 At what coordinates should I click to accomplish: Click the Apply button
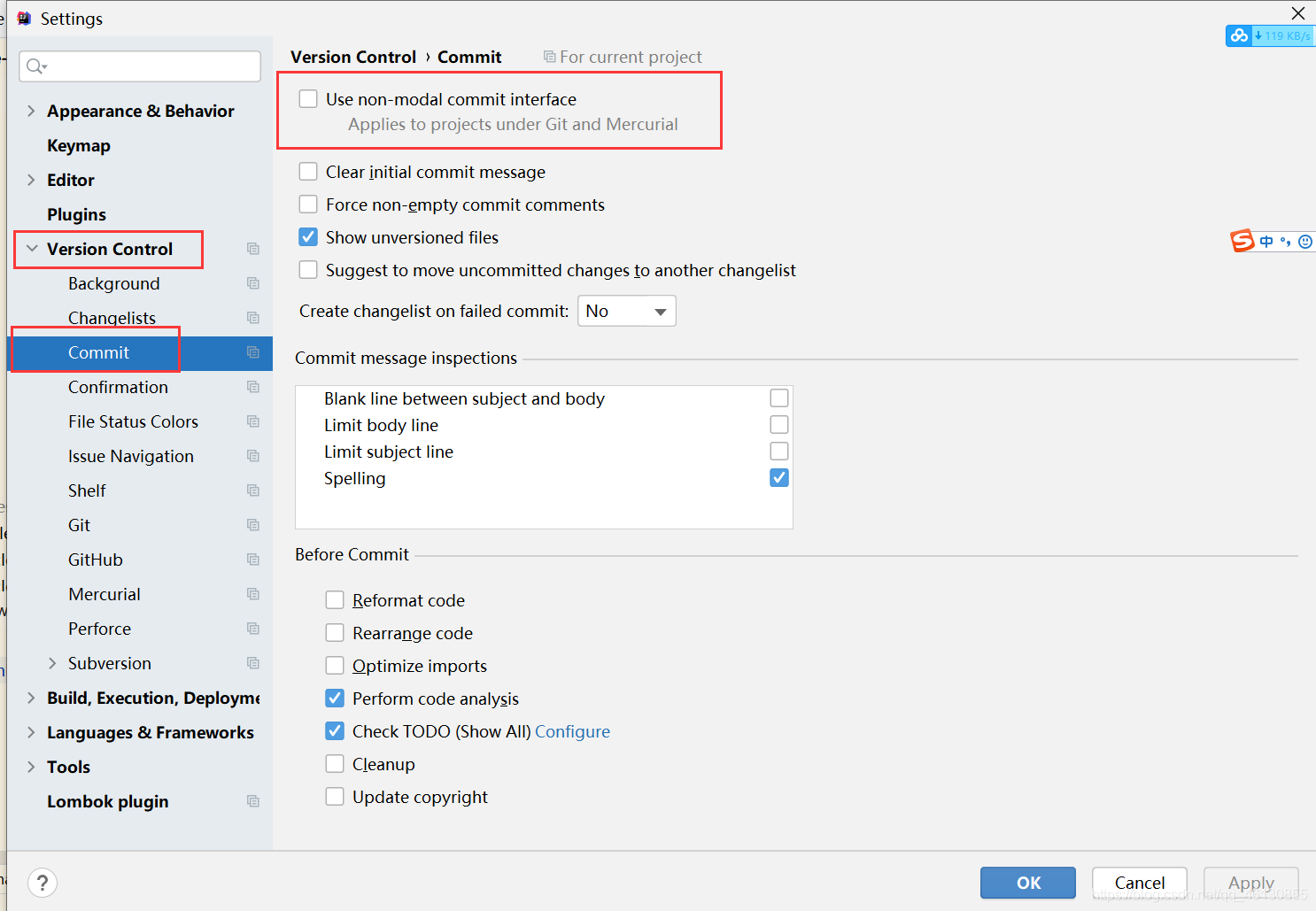pyautogui.click(x=1251, y=883)
